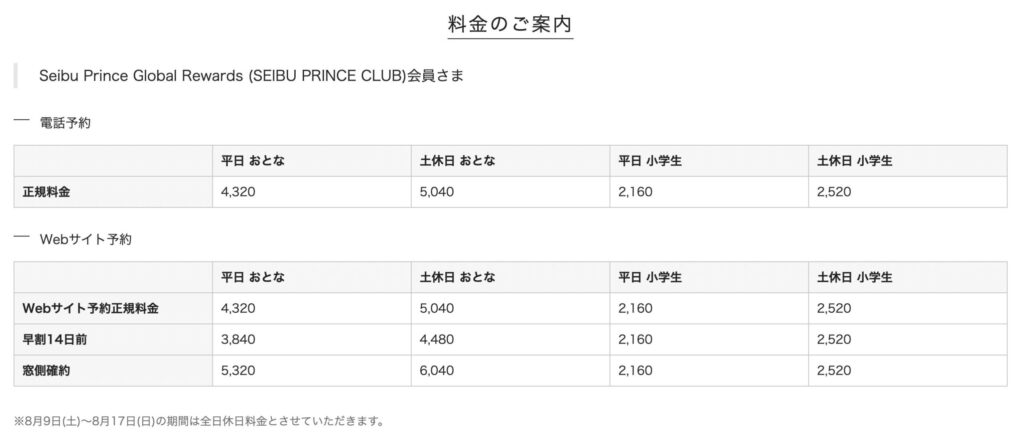Screen dimensions: 1024x442
Task: Click the 5,040 holiday adult phone price
Action: [x=437, y=192]
